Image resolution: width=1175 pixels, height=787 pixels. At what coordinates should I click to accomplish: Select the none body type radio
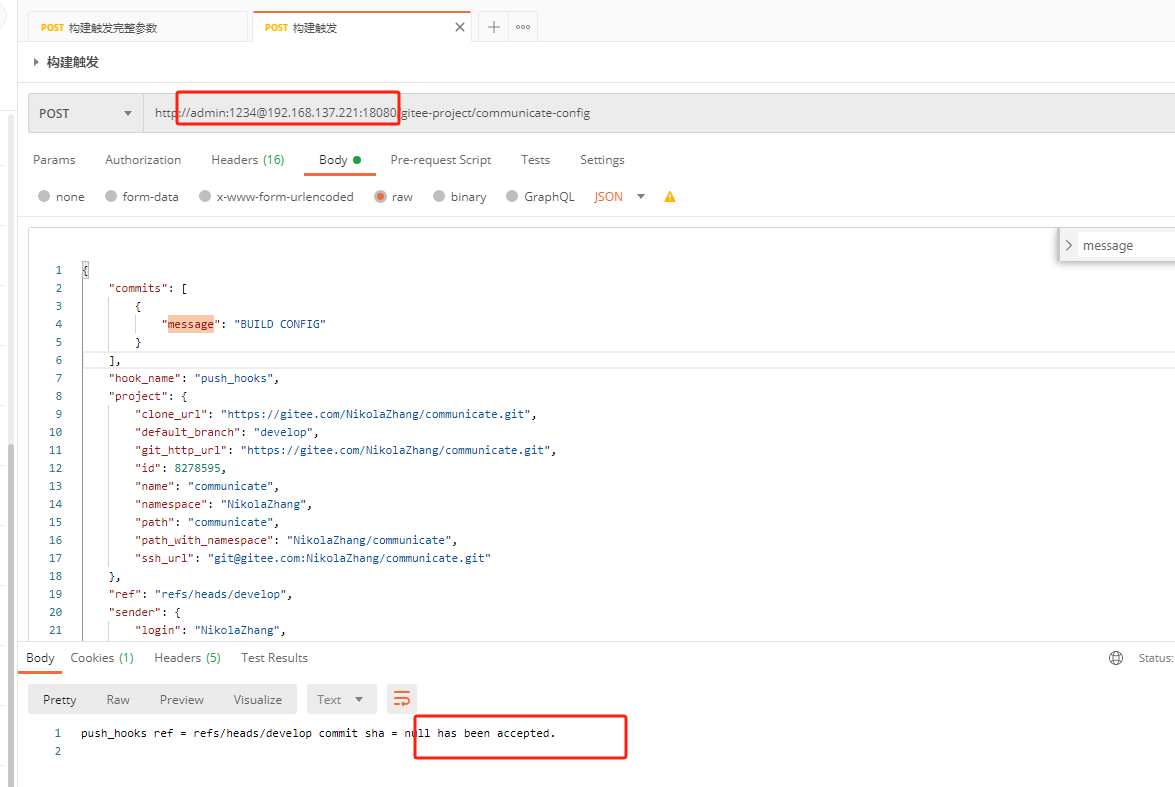pyautogui.click(x=44, y=197)
